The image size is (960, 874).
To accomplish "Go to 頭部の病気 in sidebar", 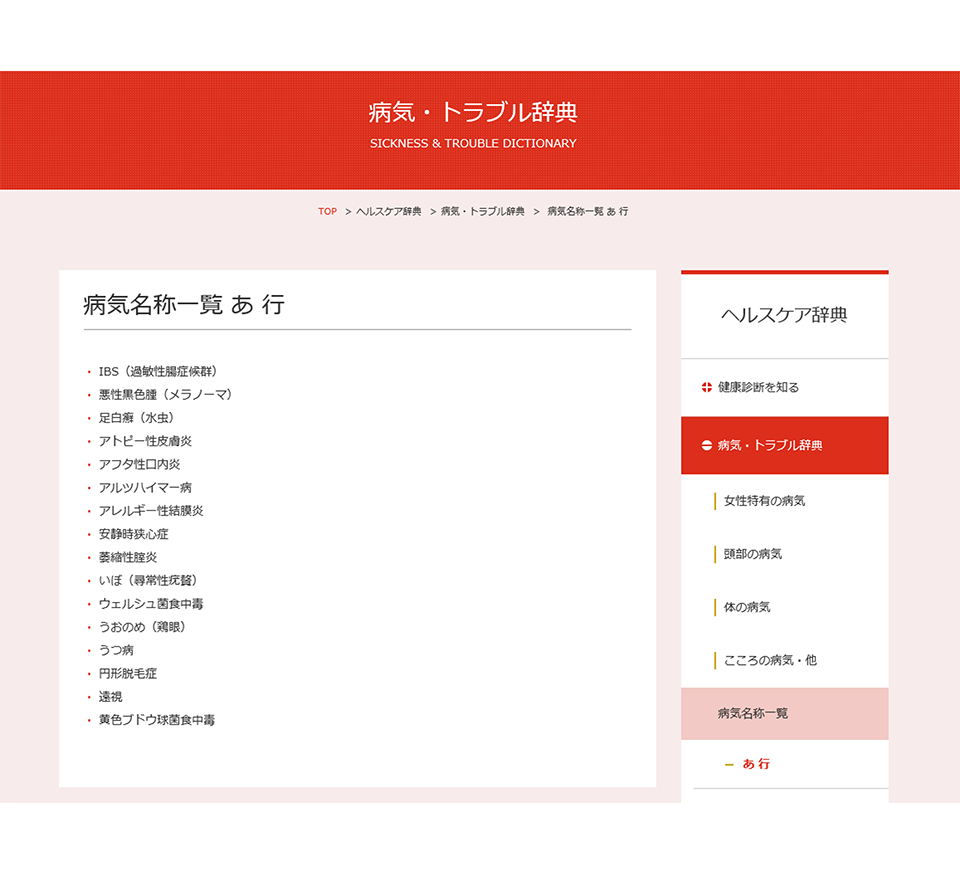I will tap(752, 555).
